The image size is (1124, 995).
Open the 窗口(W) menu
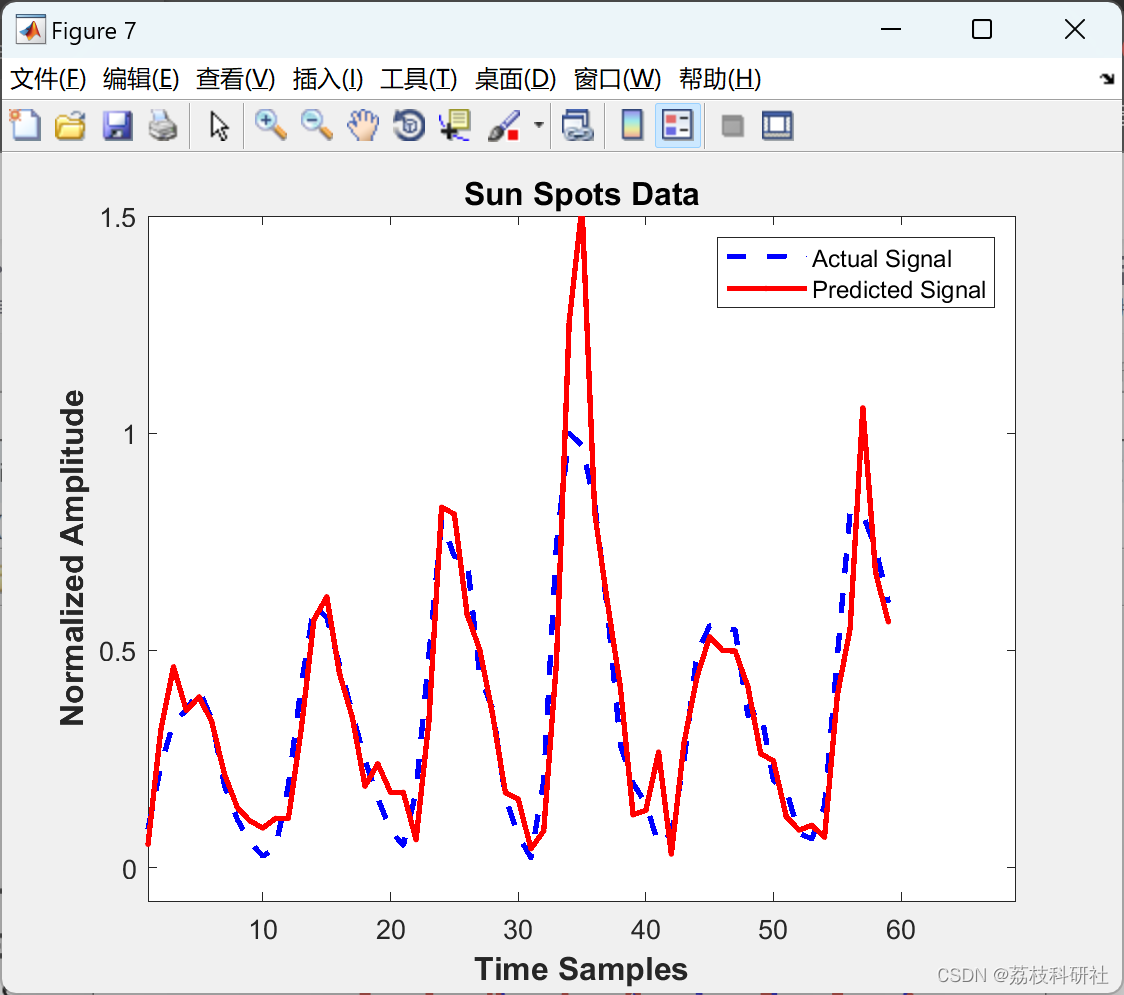point(617,79)
